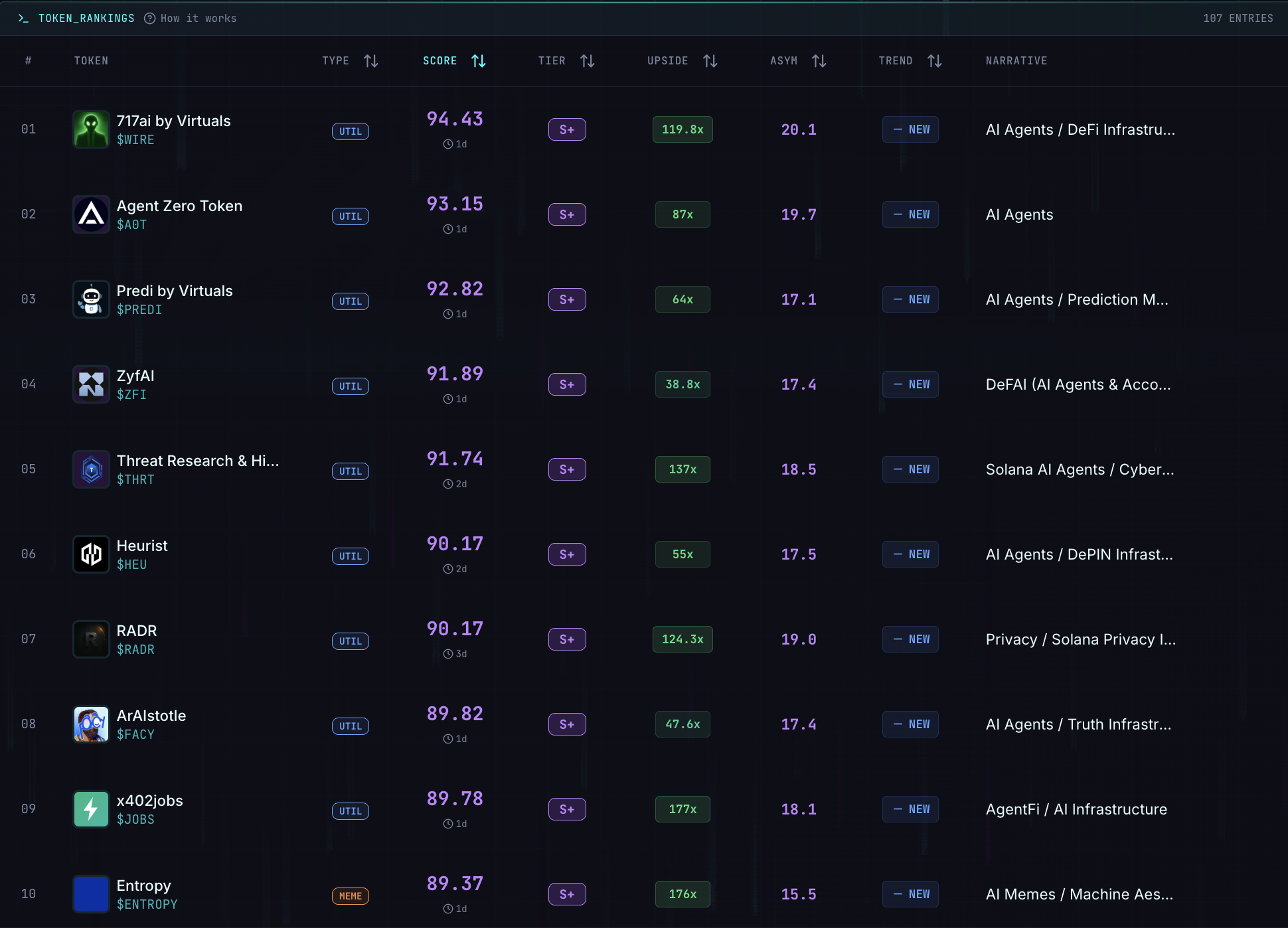Open the TIER column sort control
Screen dimensions: 1288x928
[x=587, y=60]
